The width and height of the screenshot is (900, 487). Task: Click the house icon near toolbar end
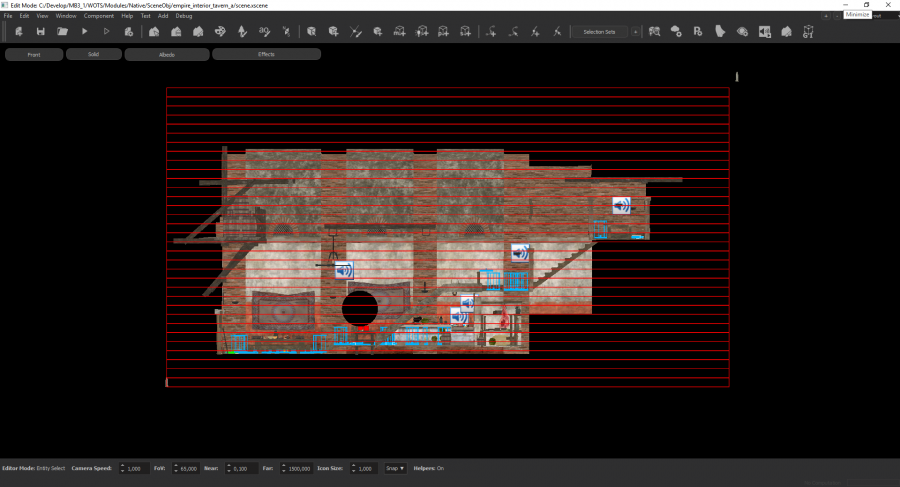[786, 32]
